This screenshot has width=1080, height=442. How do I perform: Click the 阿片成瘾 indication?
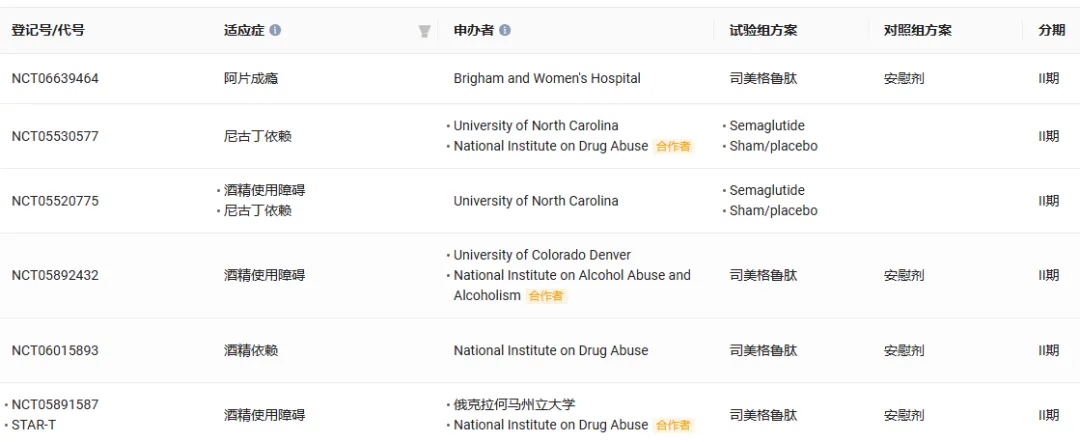(x=251, y=79)
